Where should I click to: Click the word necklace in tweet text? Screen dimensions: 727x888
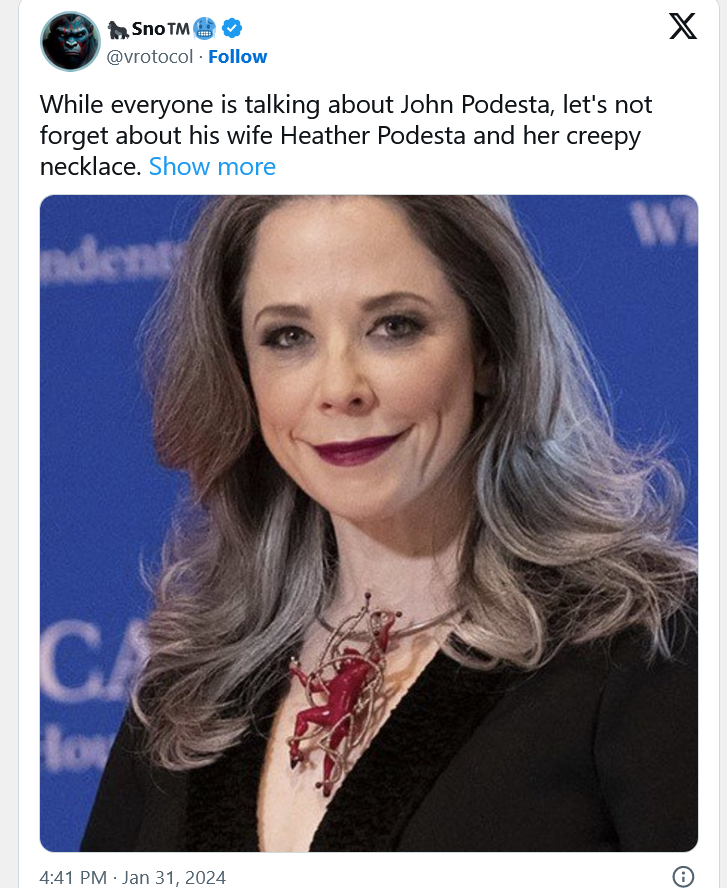89,166
